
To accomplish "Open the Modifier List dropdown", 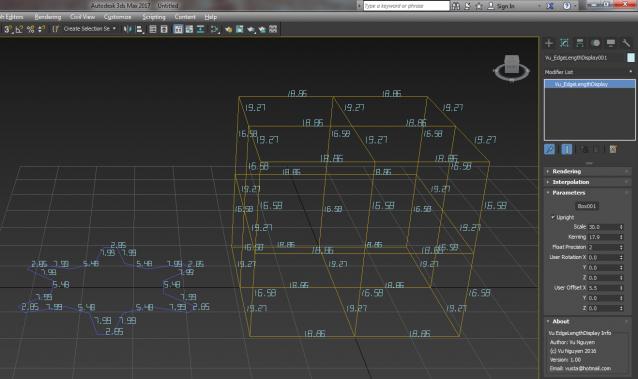I will pyautogui.click(x=589, y=72).
